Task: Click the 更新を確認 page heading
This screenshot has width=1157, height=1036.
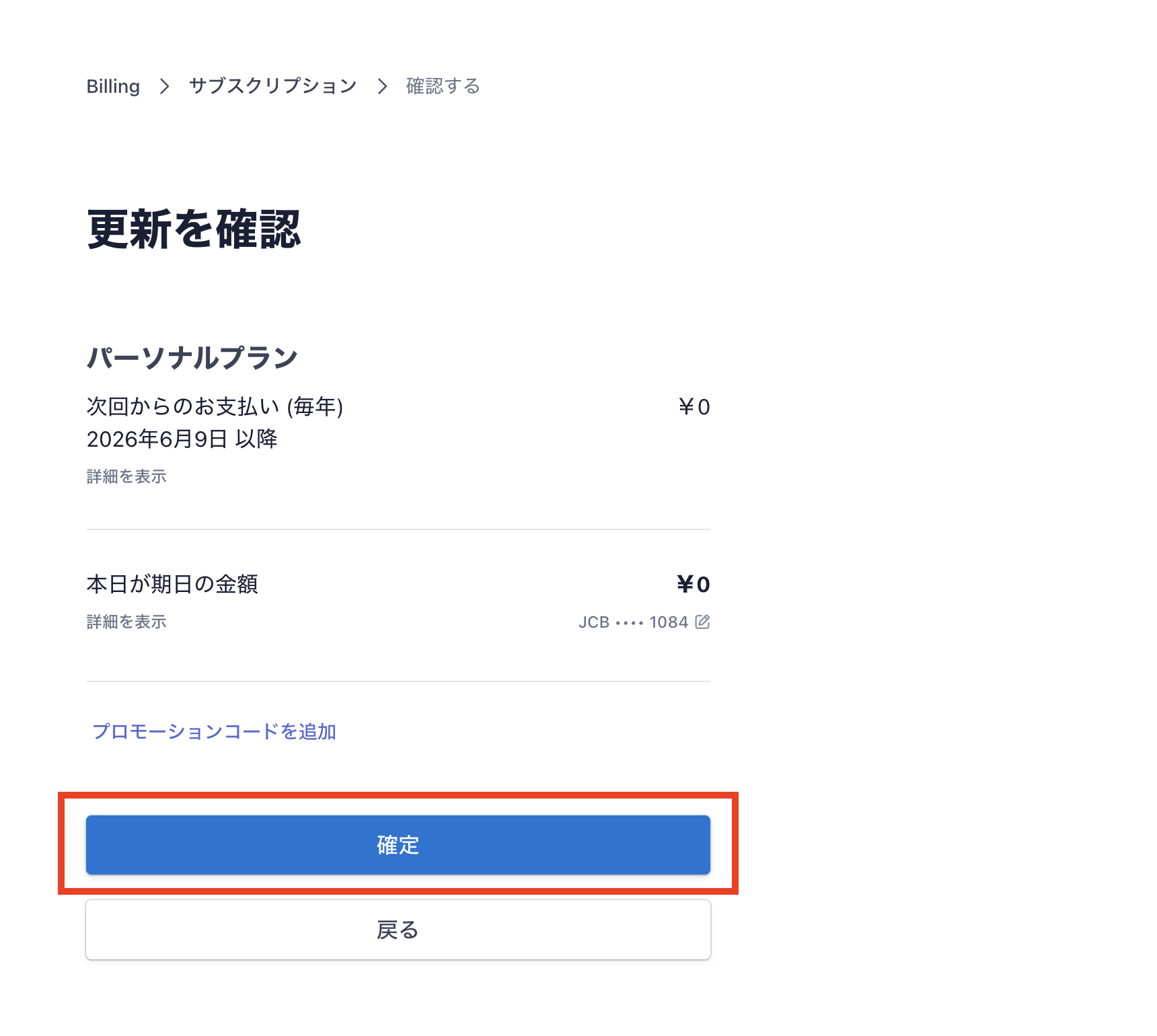Action: pyautogui.click(x=194, y=229)
